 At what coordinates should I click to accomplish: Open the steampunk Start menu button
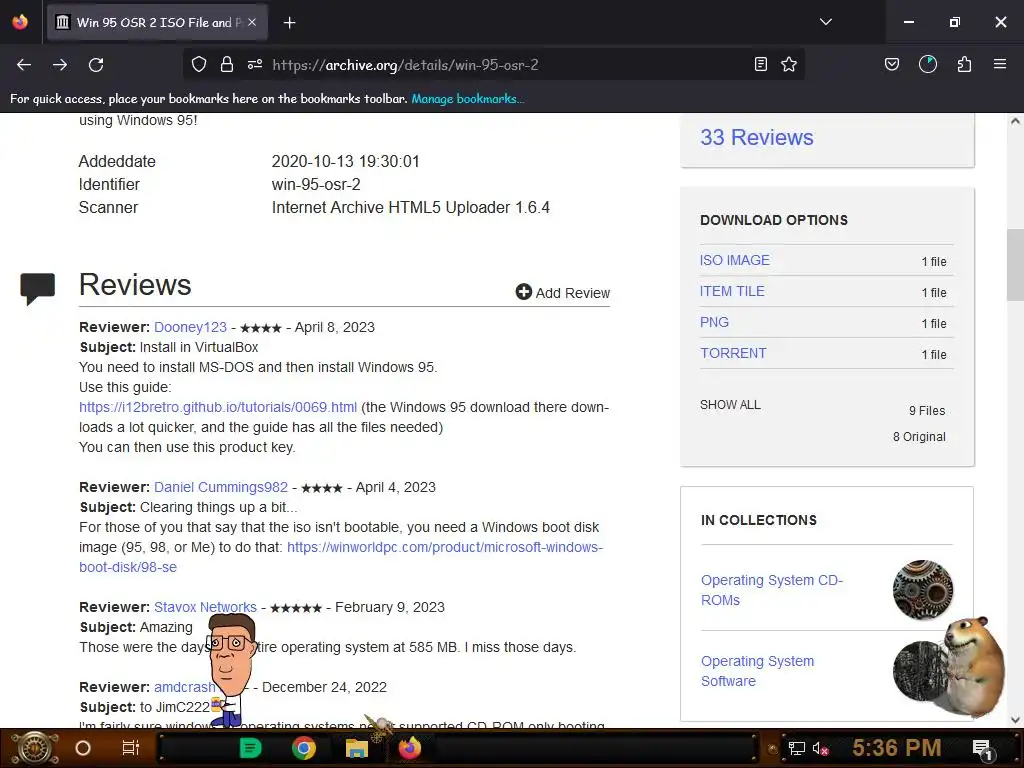coord(35,748)
